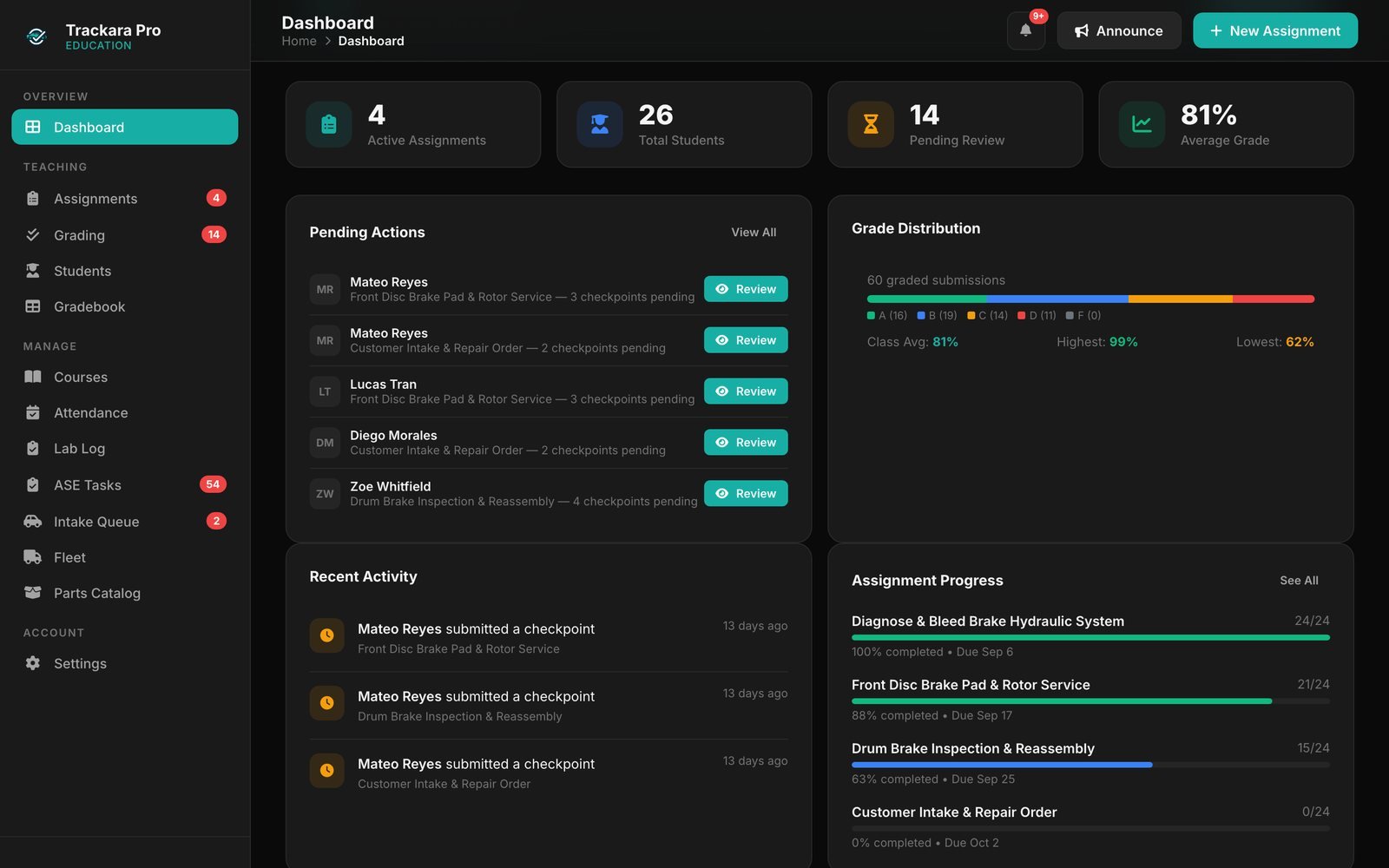Click the Lowest: 62% statistic
Viewport: 1389px width, 868px height.
[1274, 342]
